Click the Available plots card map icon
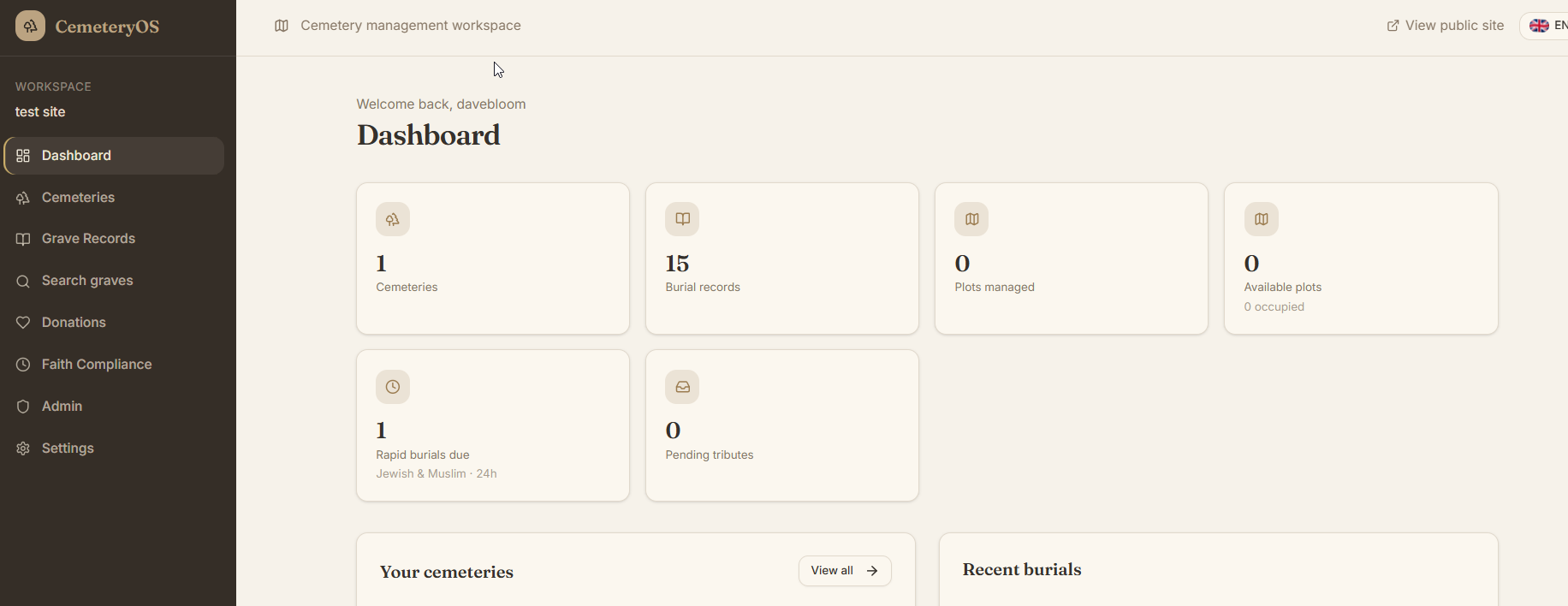Image resolution: width=1568 pixels, height=606 pixels. pos(1262,219)
